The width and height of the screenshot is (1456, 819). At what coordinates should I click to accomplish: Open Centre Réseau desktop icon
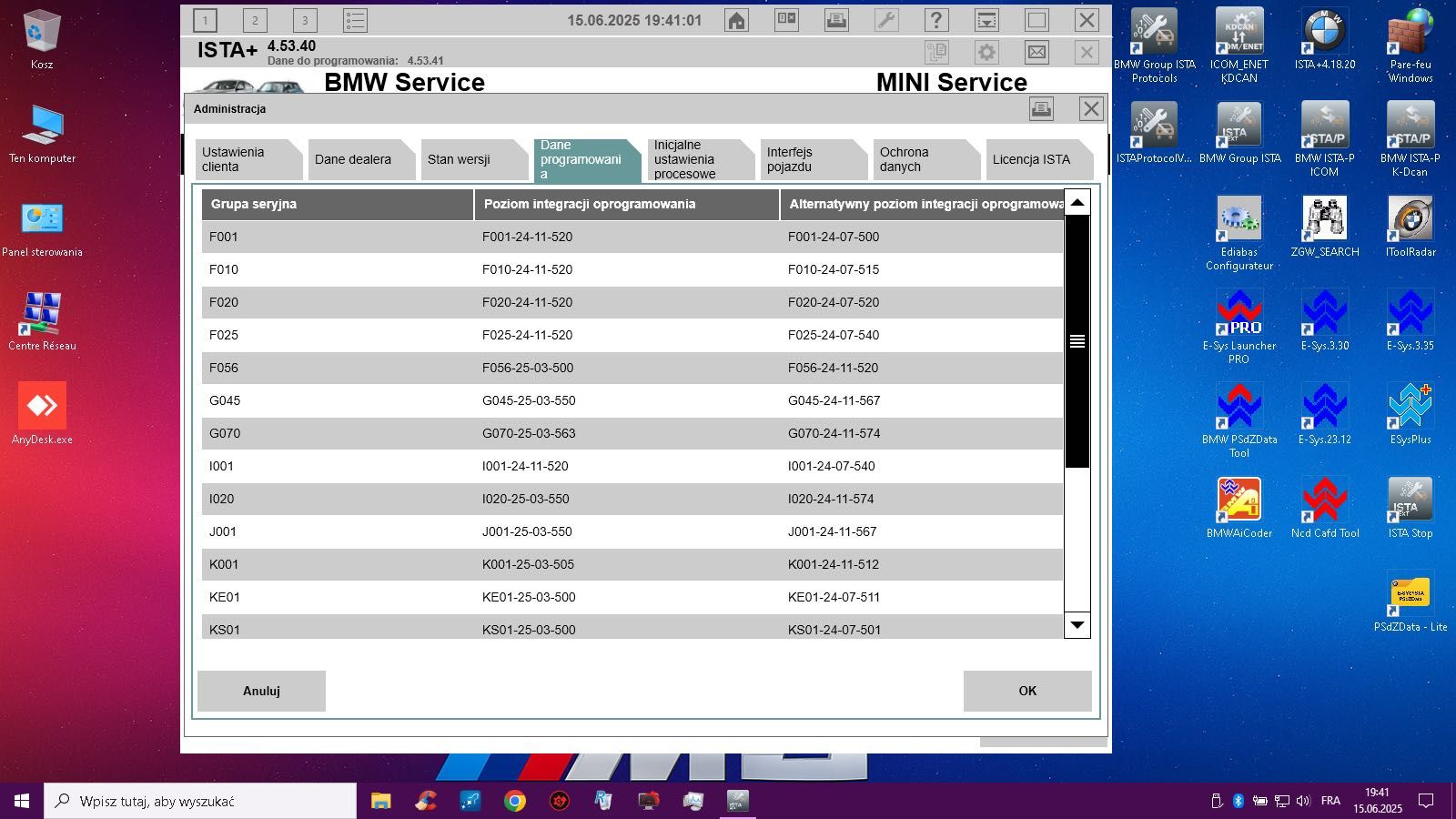(x=42, y=322)
